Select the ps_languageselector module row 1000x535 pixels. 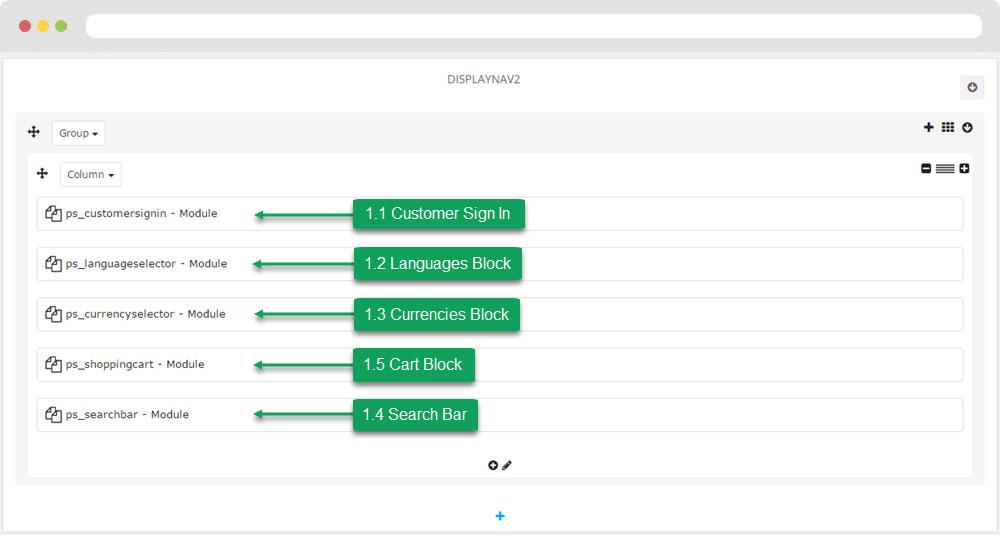(x=499, y=264)
